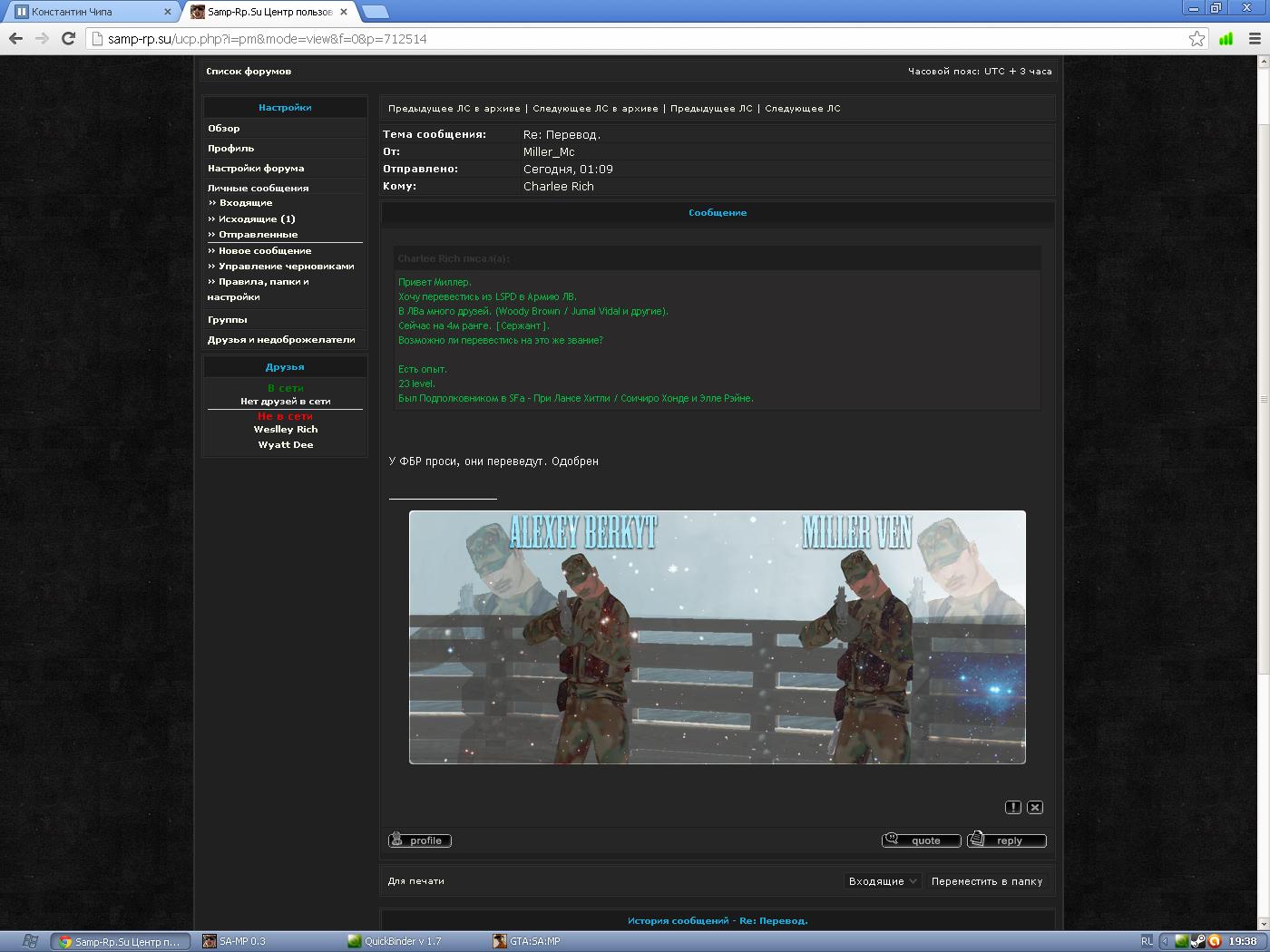Select the Samp-Rp.Su browser tab
The height and width of the screenshot is (952, 1270).
point(269,12)
